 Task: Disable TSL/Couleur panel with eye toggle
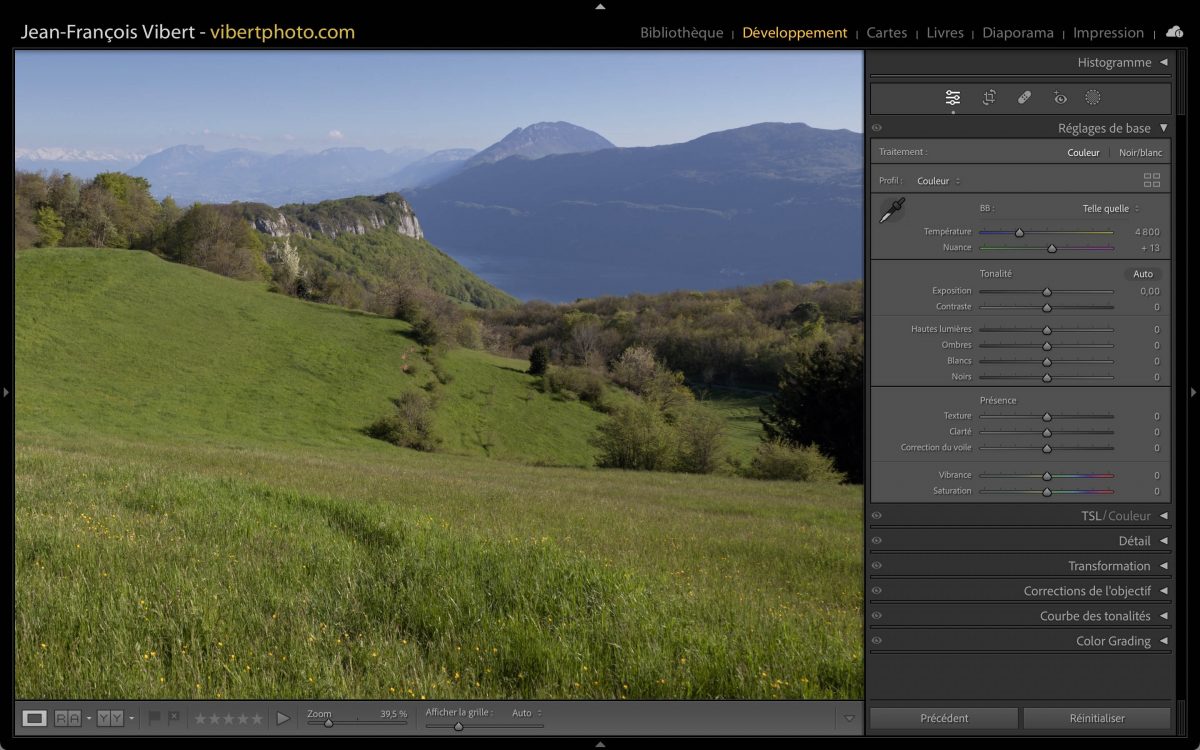[877, 516]
